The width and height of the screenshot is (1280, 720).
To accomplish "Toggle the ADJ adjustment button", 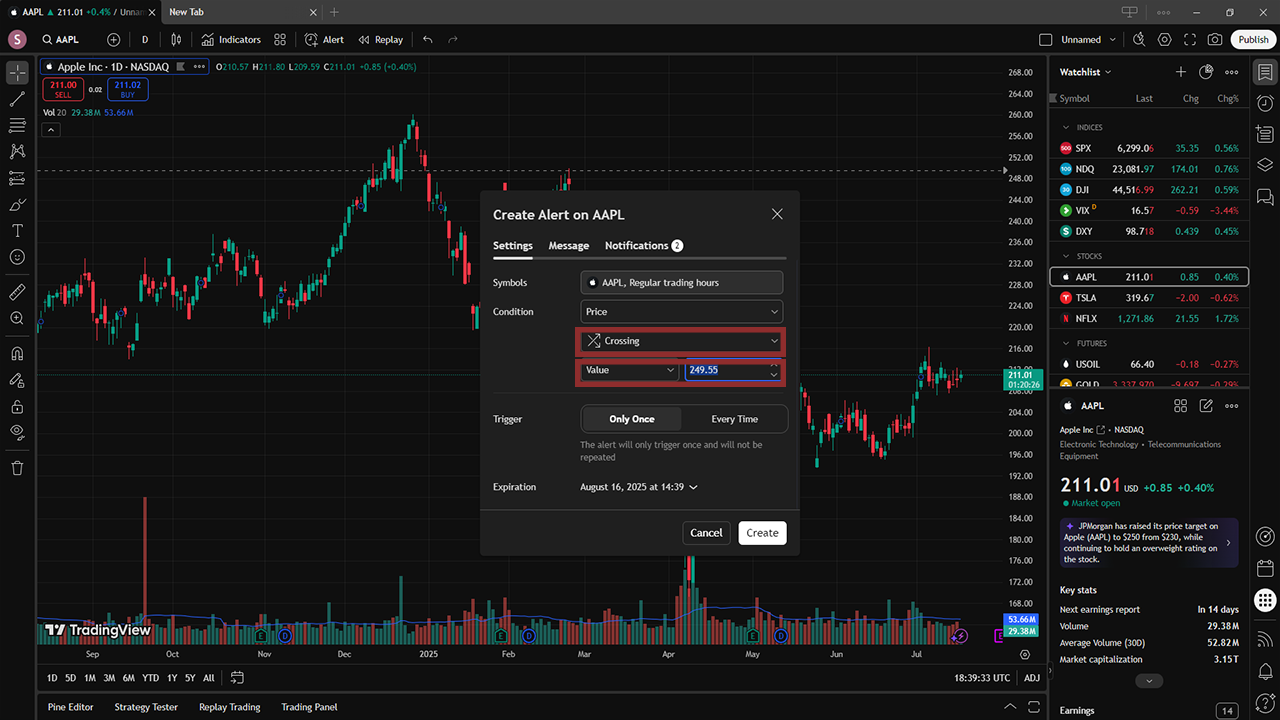I will (x=1032, y=678).
